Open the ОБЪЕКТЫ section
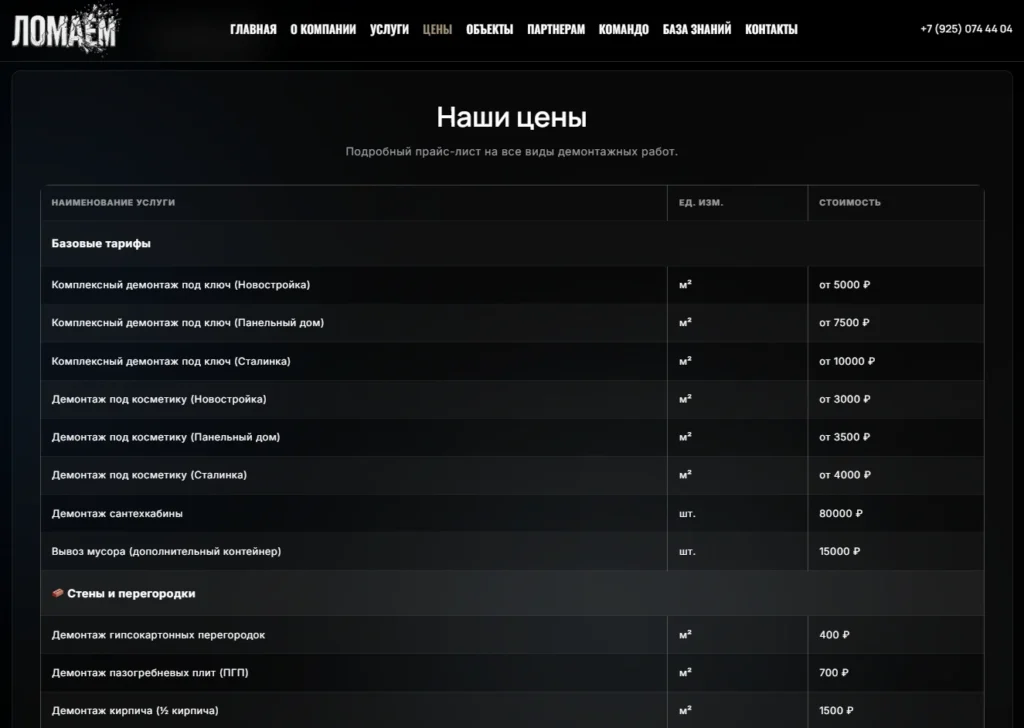This screenshot has height=728, width=1024. [490, 29]
